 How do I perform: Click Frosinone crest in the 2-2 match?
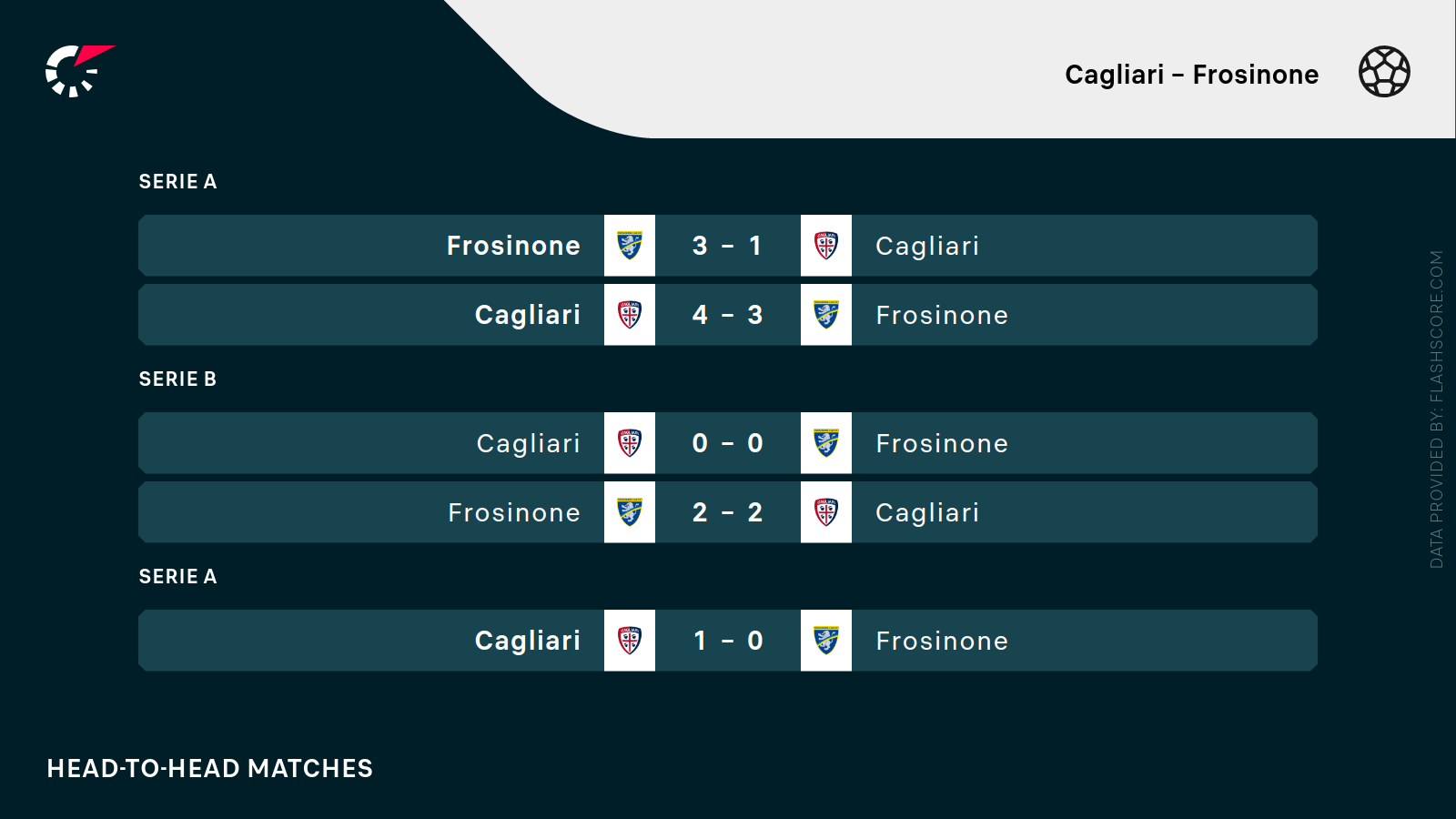tap(630, 512)
